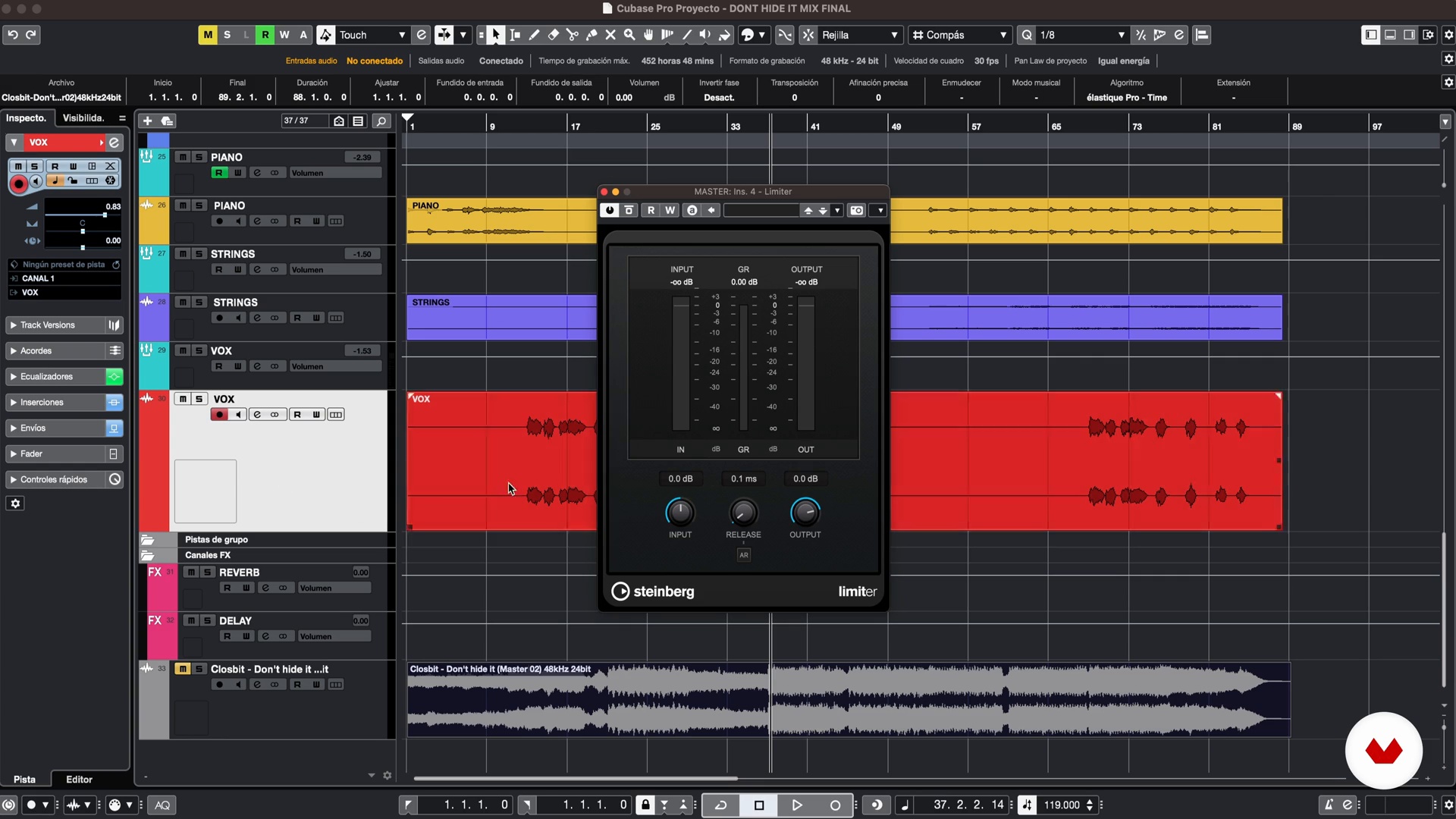
Task: Select the Comp hand tool
Action: (x=648, y=35)
